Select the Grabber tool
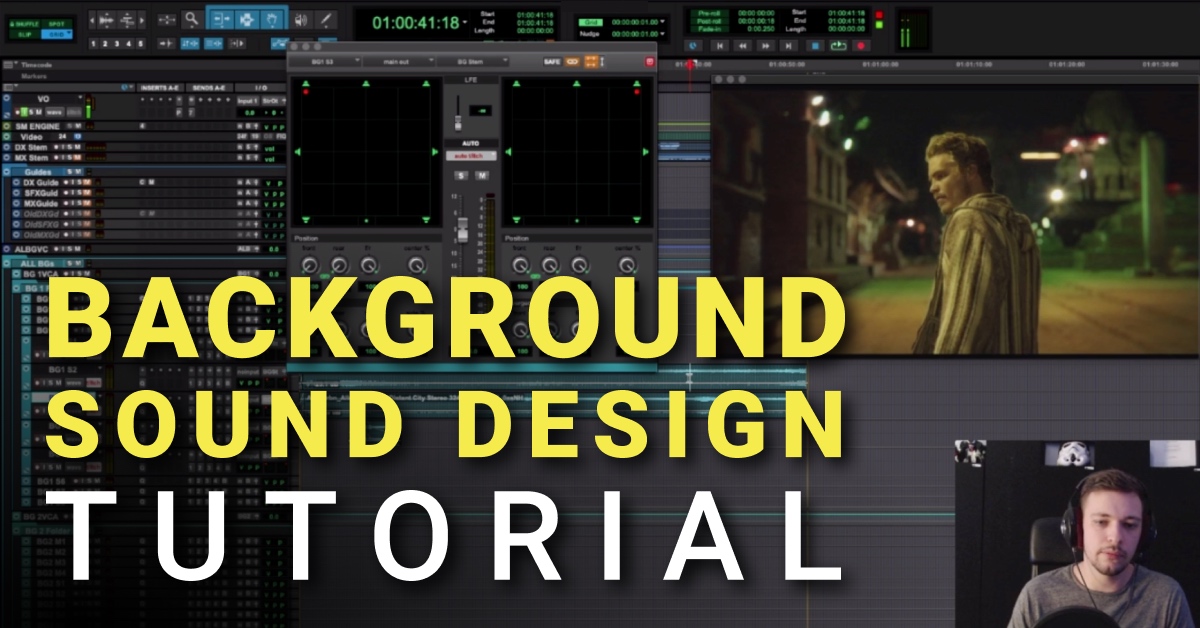This screenshot has width=1200, height=628. (272, 19)
